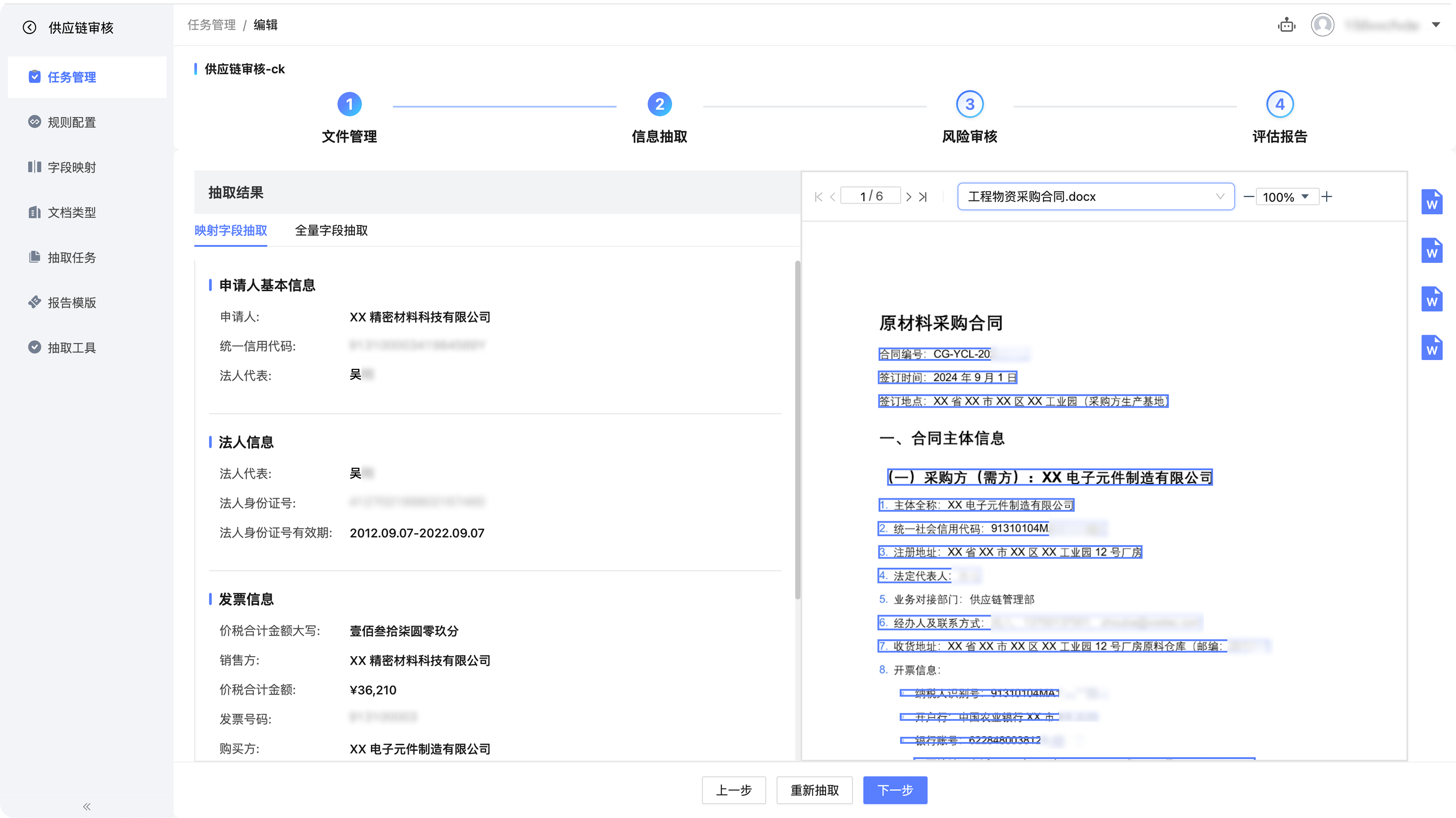Switch to the 全量字段抽取 tab

tap(331, 231)
